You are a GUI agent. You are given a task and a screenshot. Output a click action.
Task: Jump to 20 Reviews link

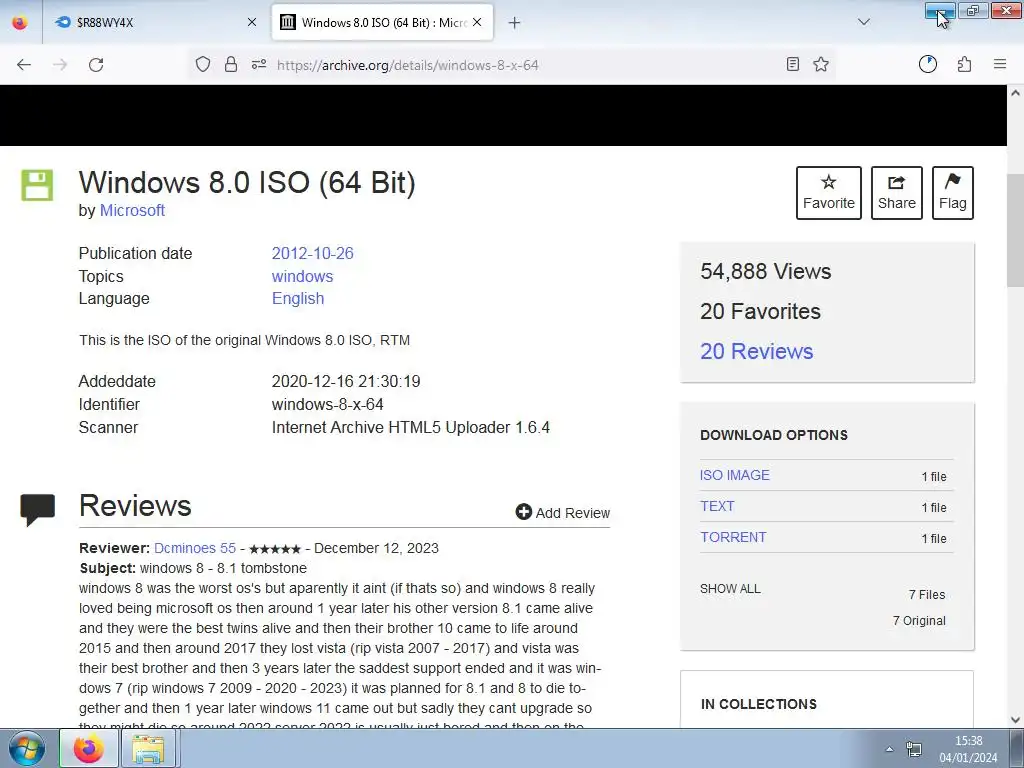tap(756, 351)
